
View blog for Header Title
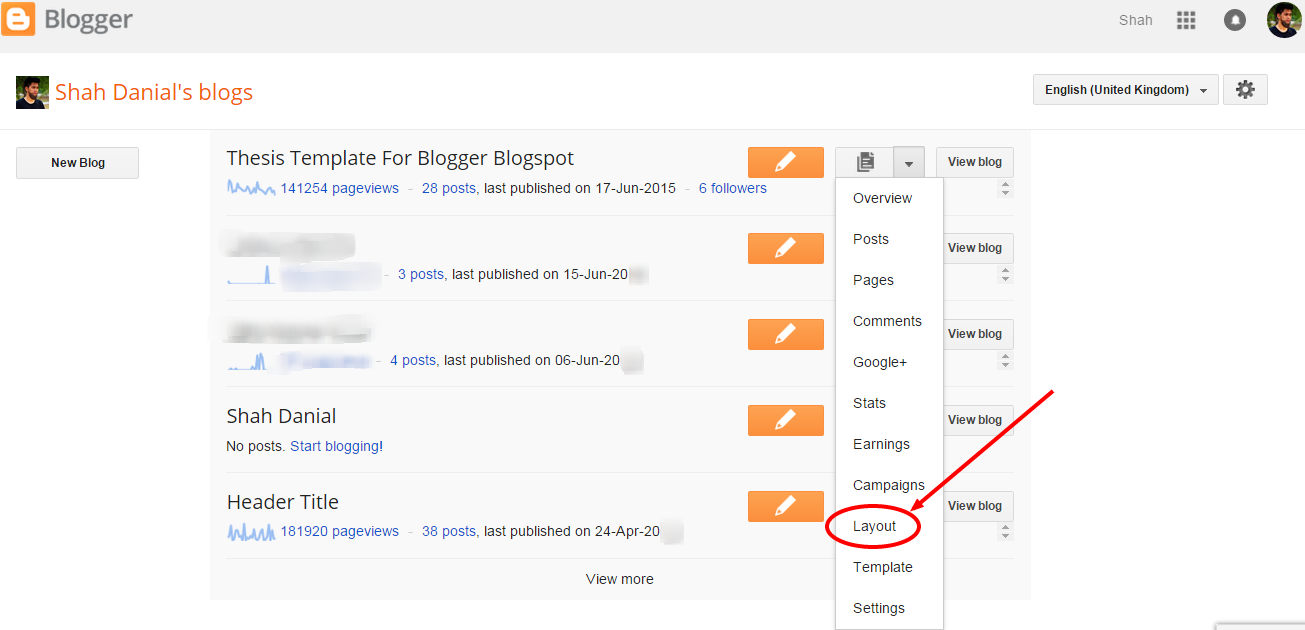(975, 506)
